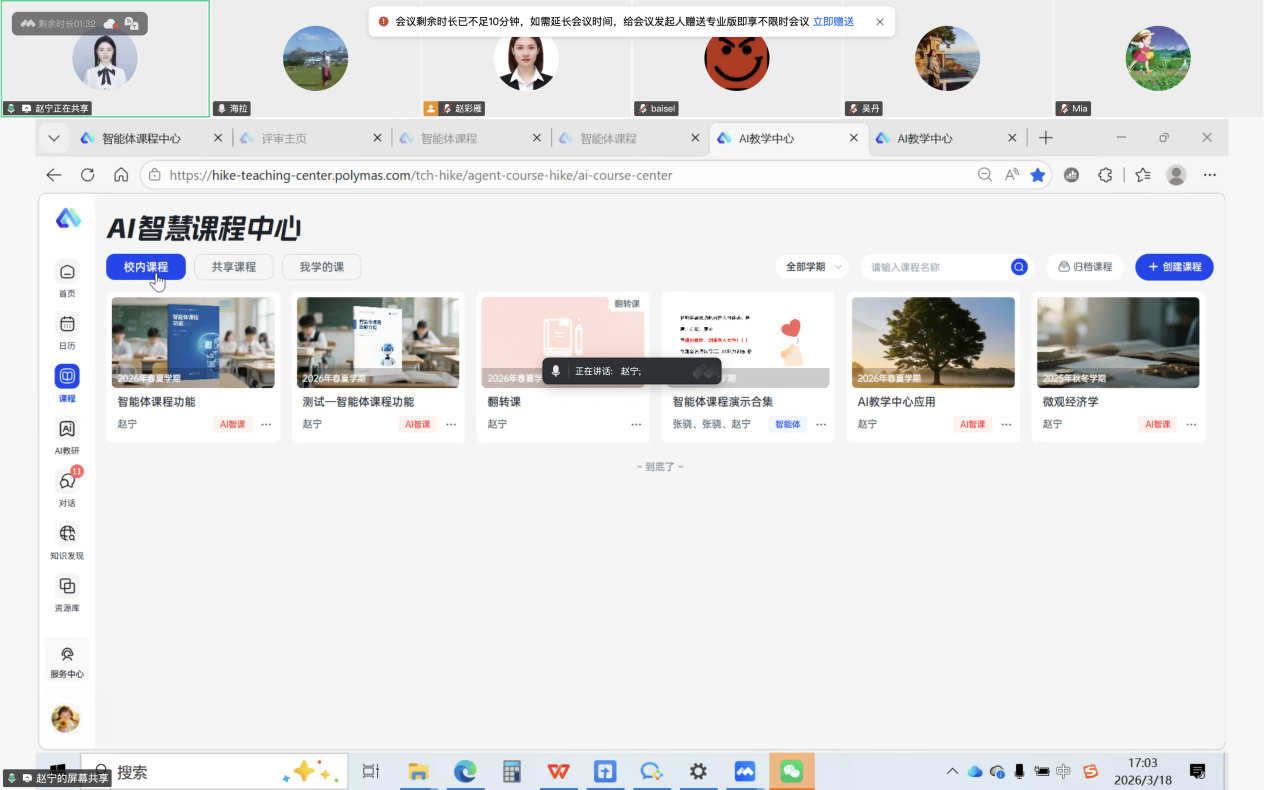1264x790 pixels.
Task: Refresh the browser page
Action: click(x=87, y=175)
